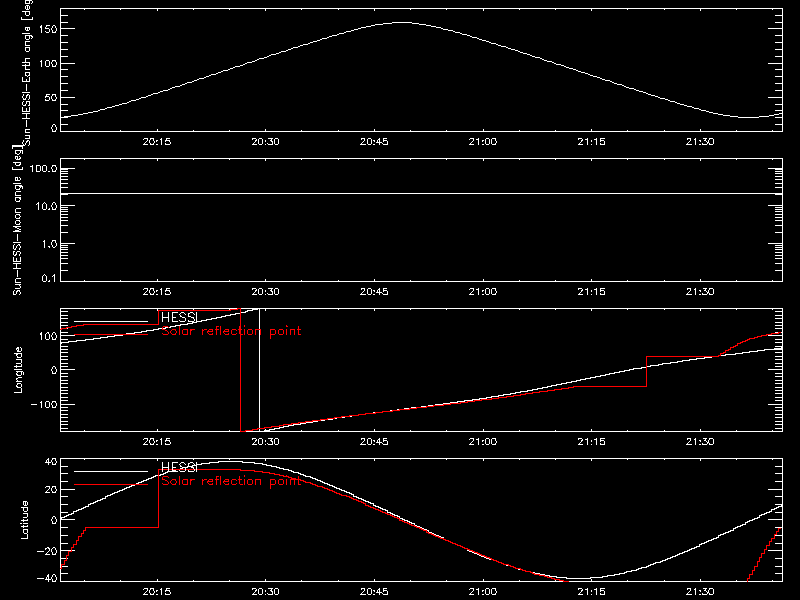The height and width of the screenshot is (600, 800).
Task: Click Earth angle plot's 21:15 time label
Action: tap(591, 142)
